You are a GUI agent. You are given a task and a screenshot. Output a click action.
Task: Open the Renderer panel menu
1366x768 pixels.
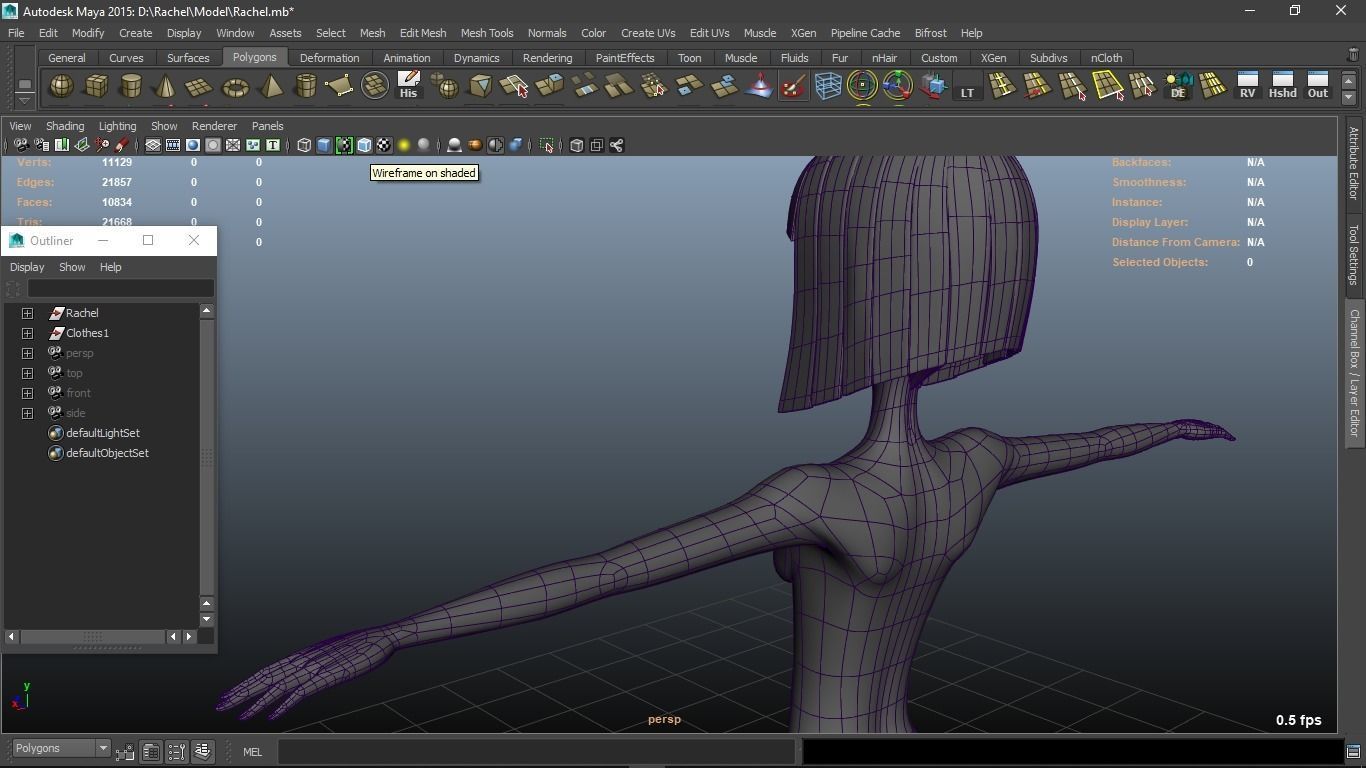tap(214, 126)
